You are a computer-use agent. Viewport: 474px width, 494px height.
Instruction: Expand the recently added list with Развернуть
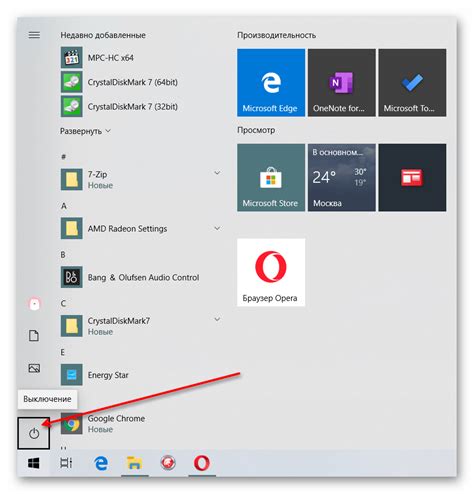tap(85, 131)
